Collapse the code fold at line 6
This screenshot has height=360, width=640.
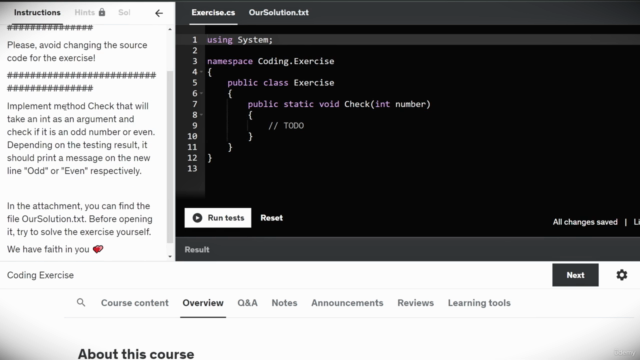pos(201,93)
